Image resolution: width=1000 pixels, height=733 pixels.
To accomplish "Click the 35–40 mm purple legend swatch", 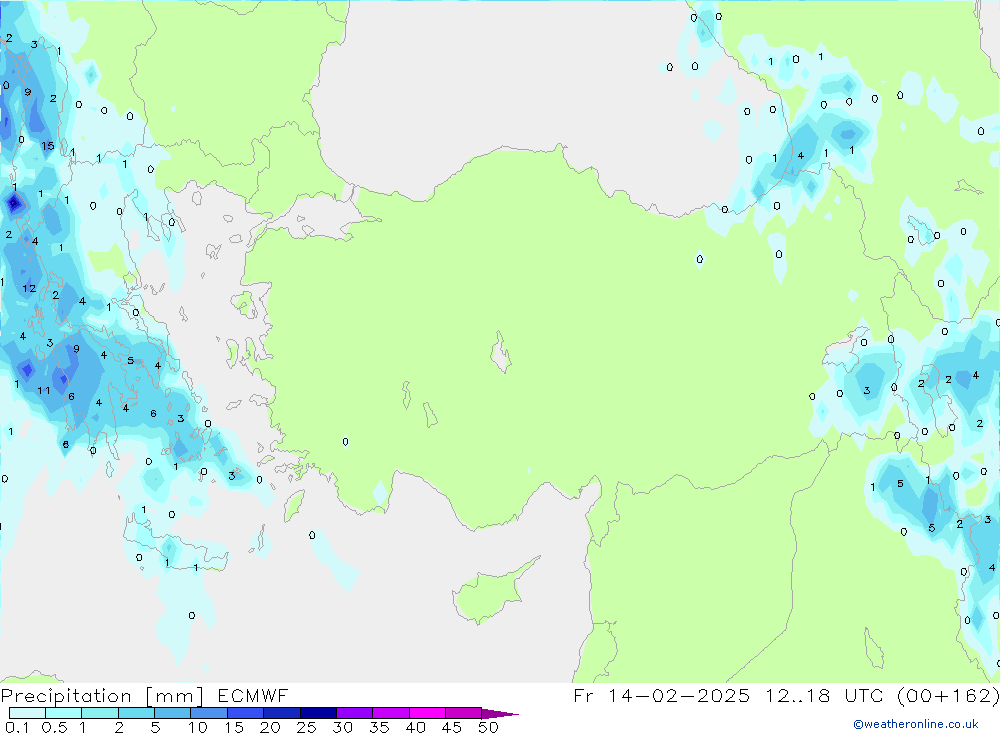I will click(x=391, y=713).
